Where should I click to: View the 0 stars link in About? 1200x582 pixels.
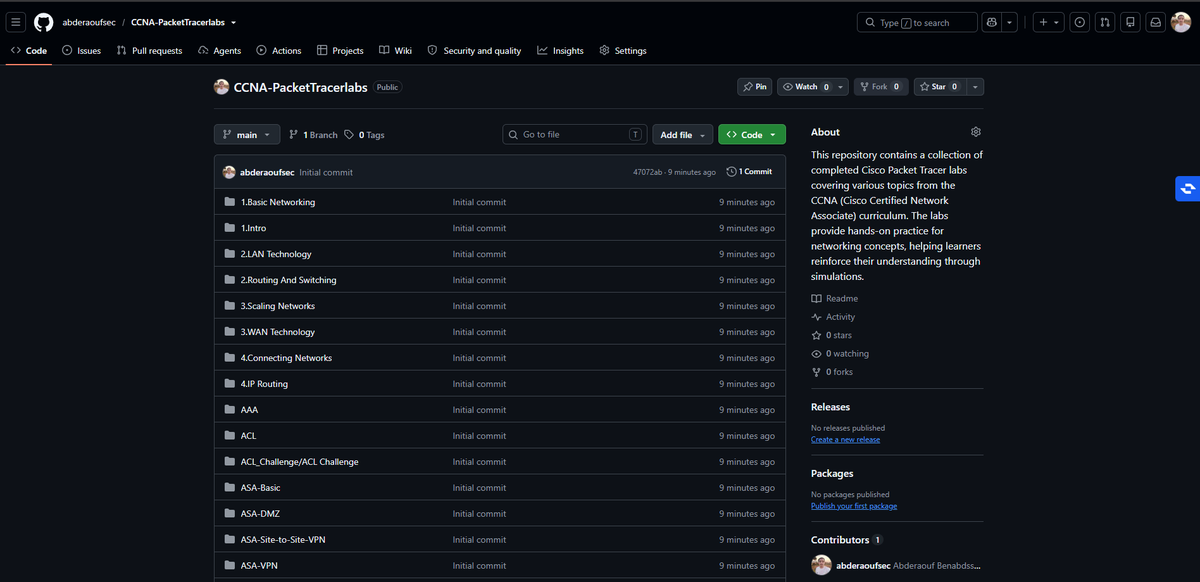[832, 335]
